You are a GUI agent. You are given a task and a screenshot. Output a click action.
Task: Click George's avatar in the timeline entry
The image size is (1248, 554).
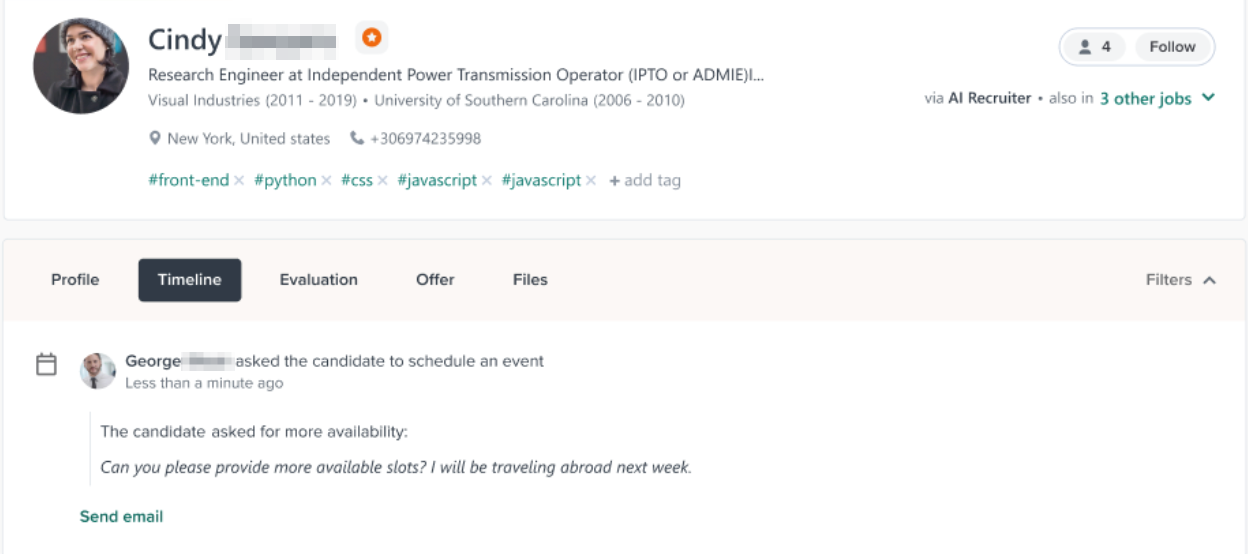tap(98, 371)
